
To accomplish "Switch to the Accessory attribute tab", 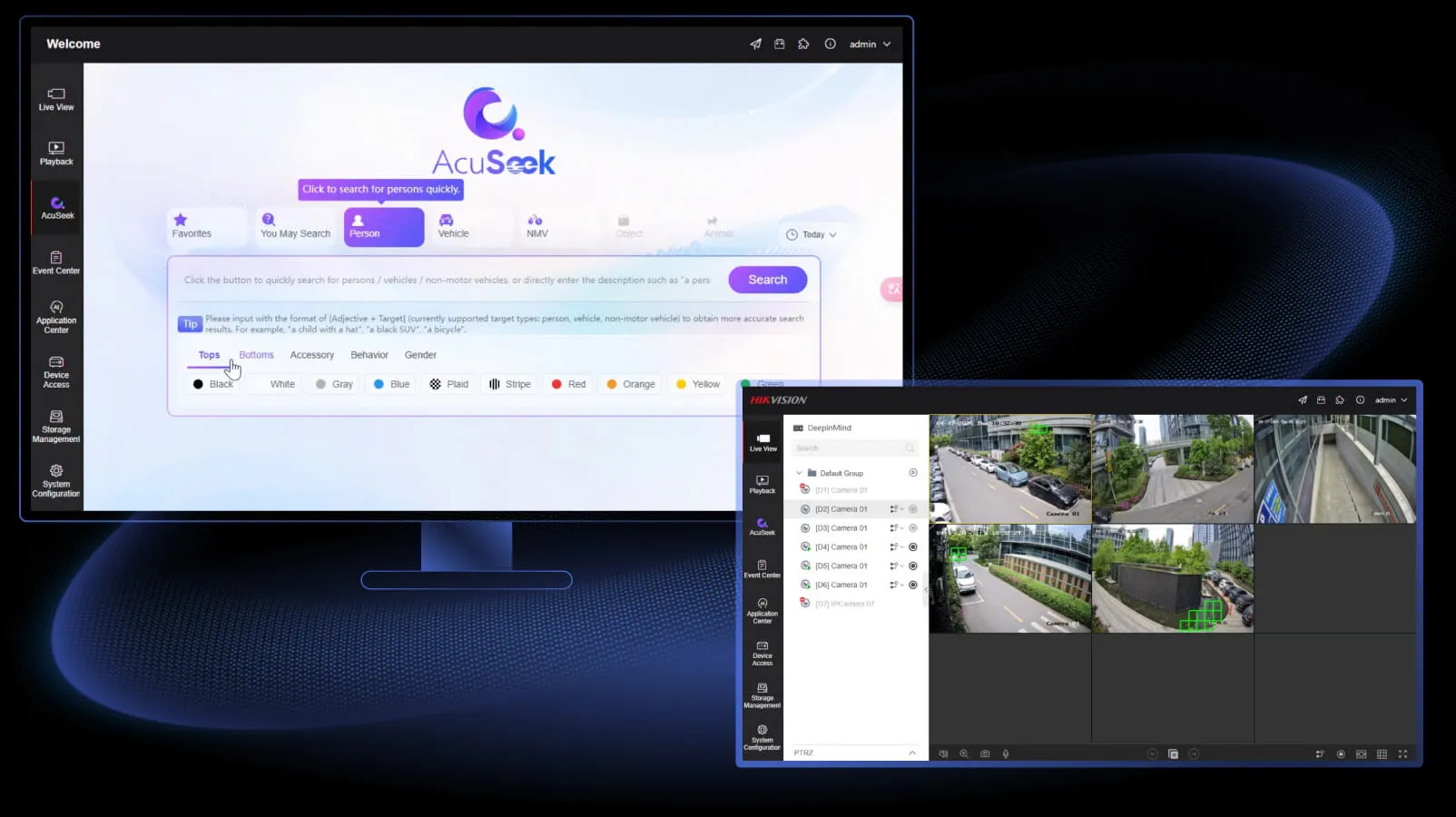I will pos(311,355).
